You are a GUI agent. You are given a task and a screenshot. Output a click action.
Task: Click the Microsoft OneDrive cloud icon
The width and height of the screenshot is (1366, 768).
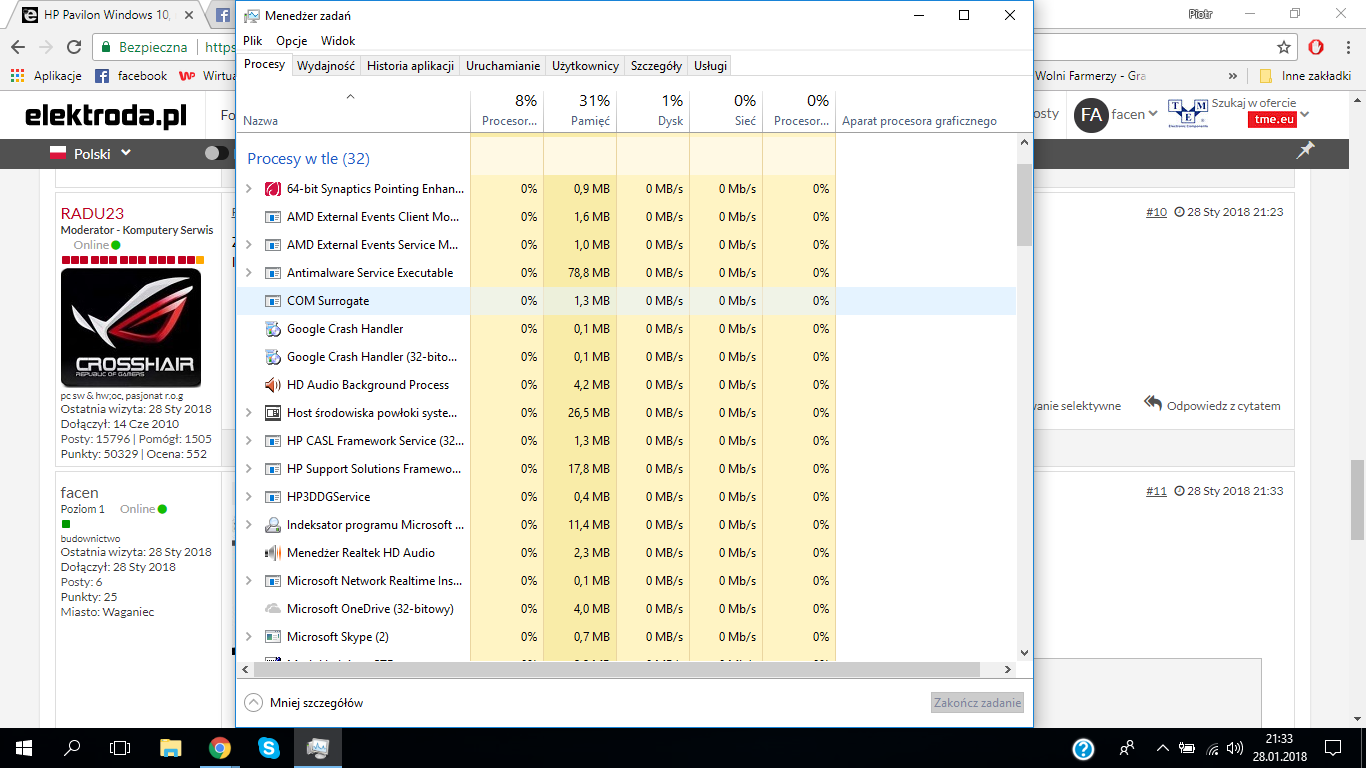[x=273, y=609]
